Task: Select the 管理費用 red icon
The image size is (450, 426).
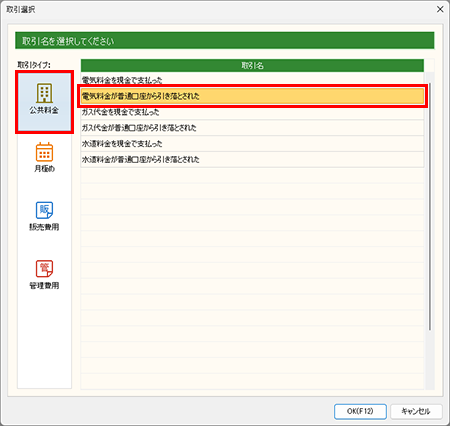Action: pyautogui.click(x=44, y=268)
